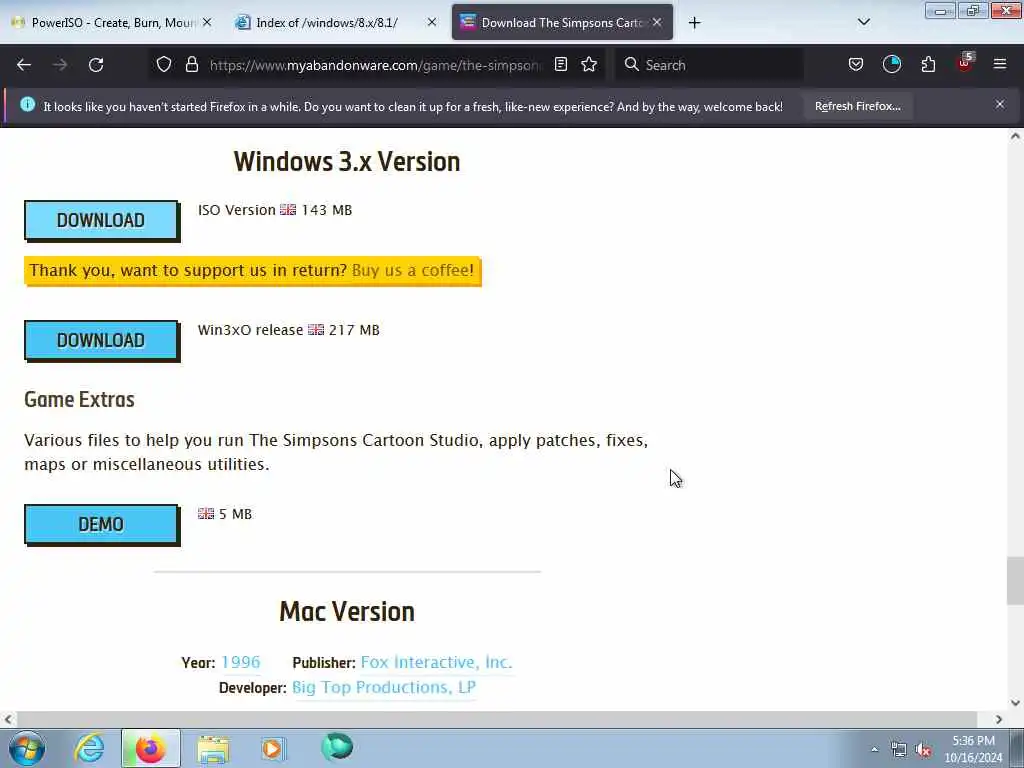Image resolution: width=1024 pixels, height=768 pixels.
Task: Open a new tab with plus button
Action: (x=694, y=23)
